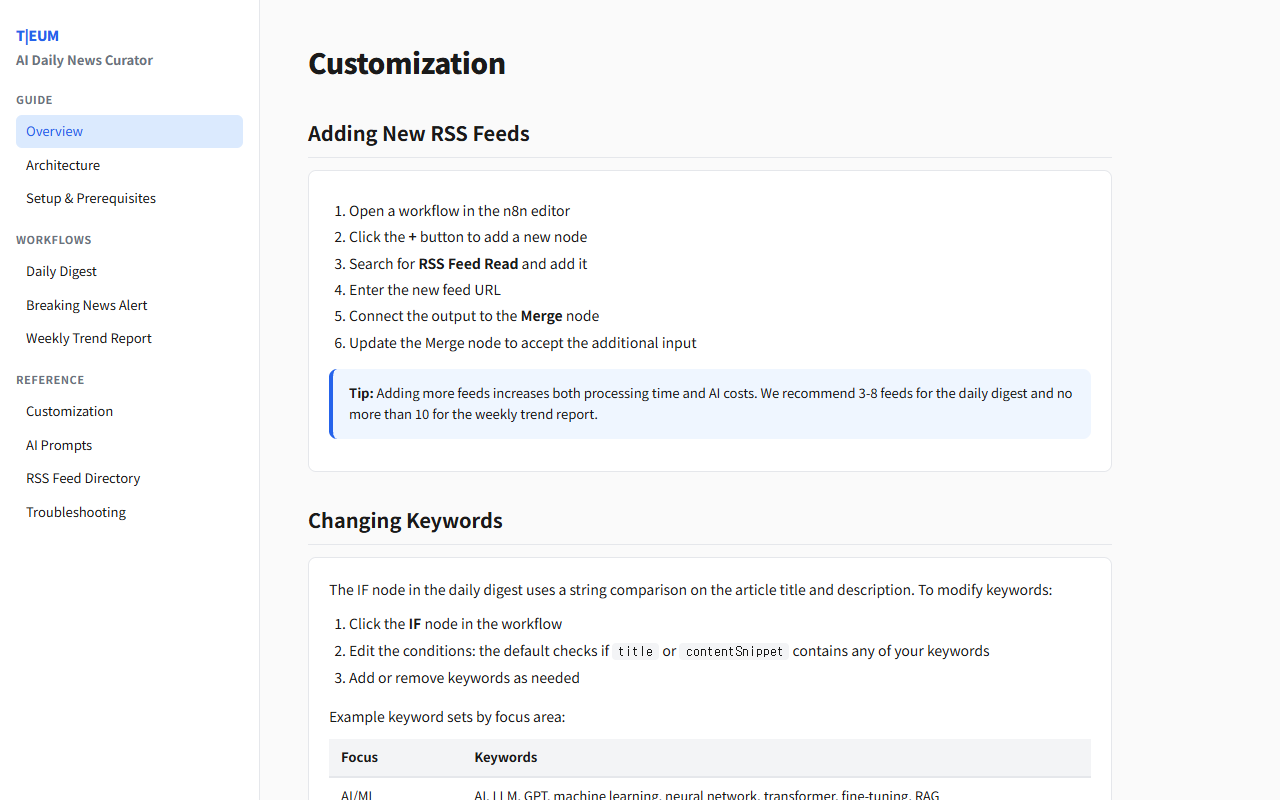Click the TEUM logo in the sidebar
The width and height of the screenshot is (1280, 800).
[37, 36]
